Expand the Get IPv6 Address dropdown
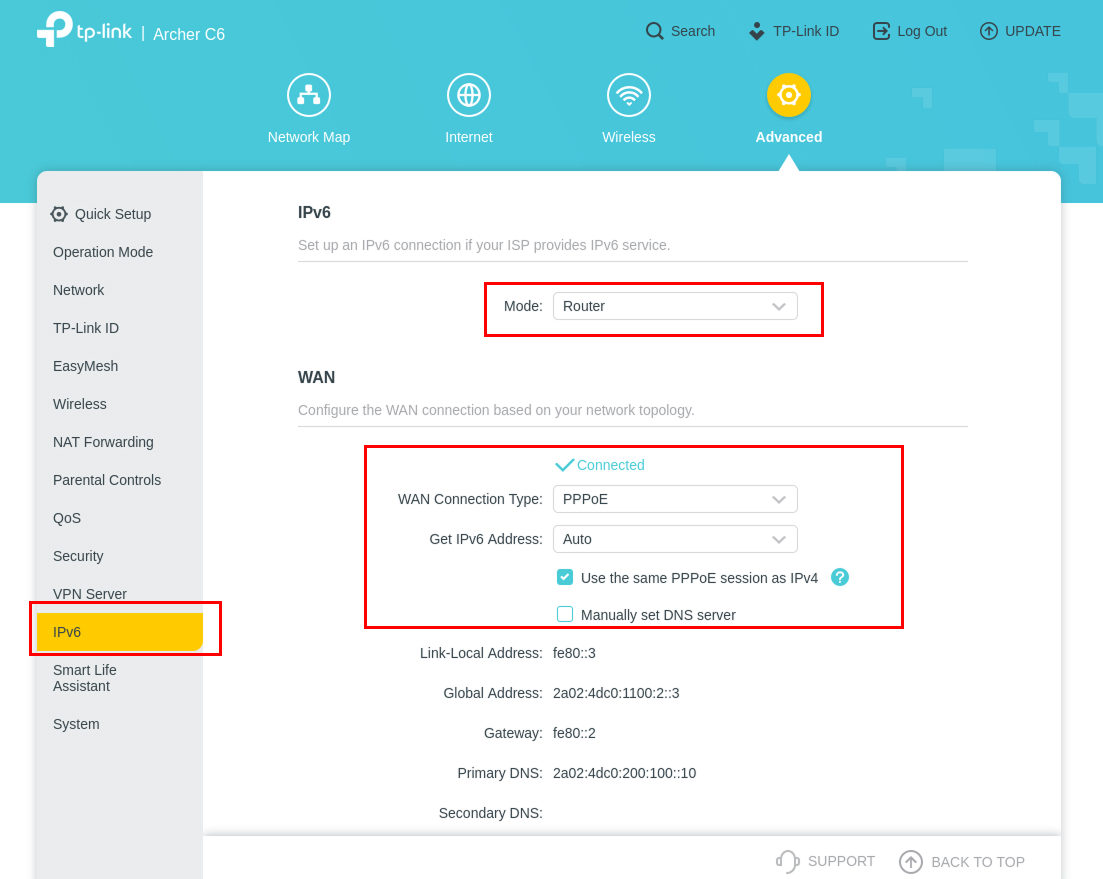 coord(675,539)
